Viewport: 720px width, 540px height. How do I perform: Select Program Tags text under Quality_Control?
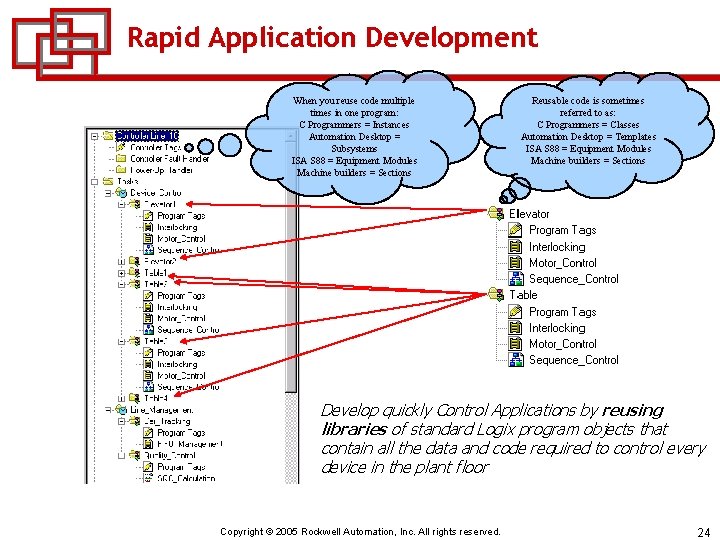pos(181,467)
